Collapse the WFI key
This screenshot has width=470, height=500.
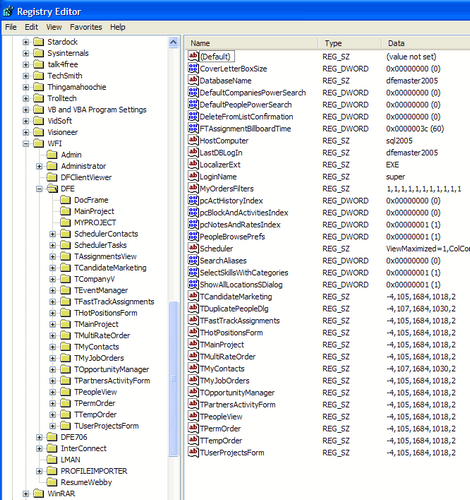point(26,144)
